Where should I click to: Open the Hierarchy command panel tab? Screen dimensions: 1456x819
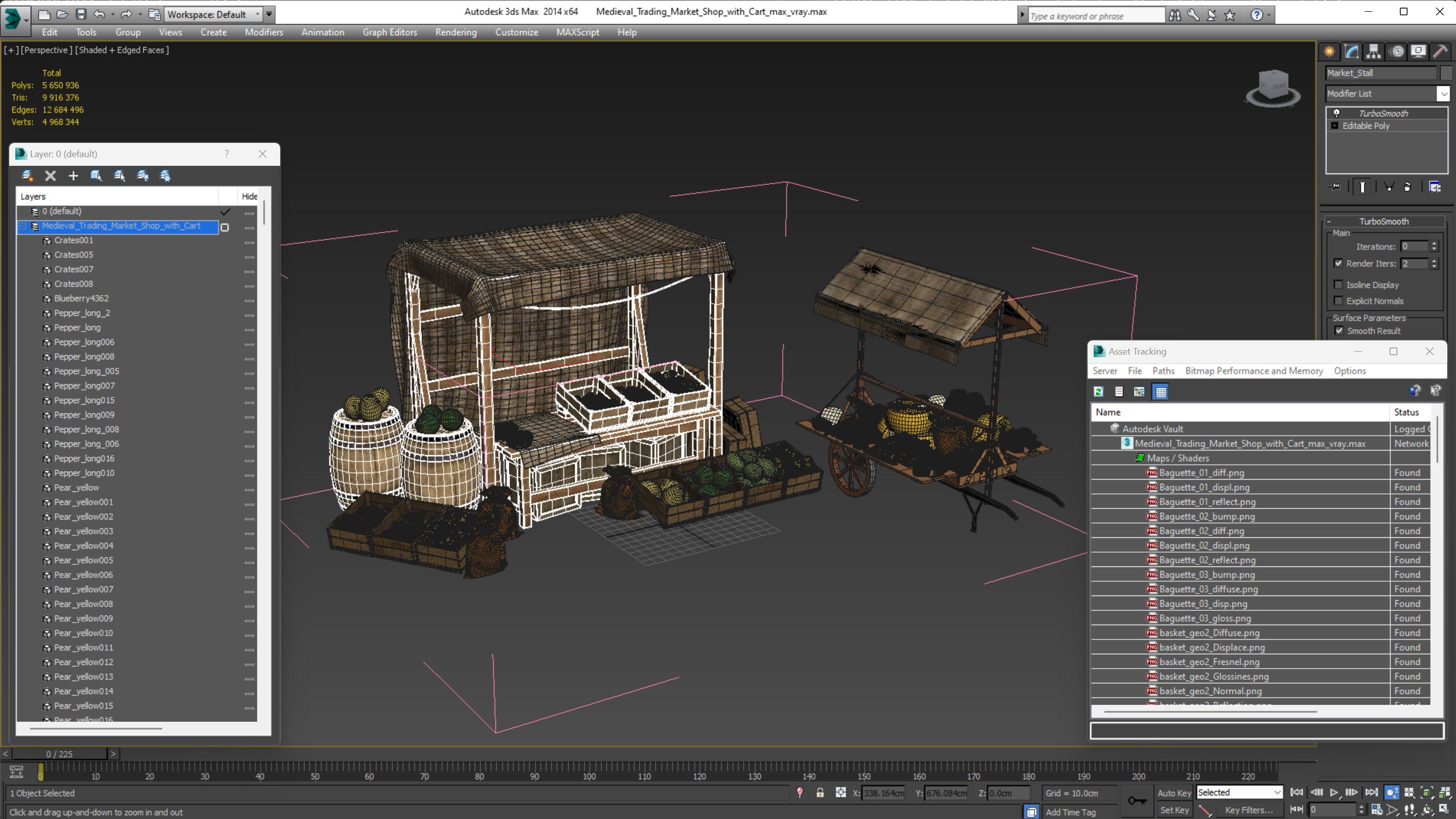[1373, 52]
